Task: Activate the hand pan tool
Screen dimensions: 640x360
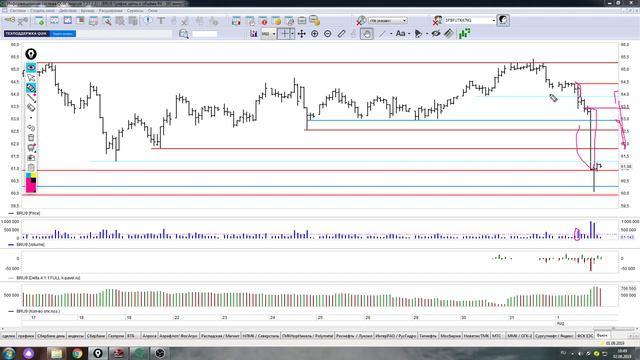Action: coord(367,34)
